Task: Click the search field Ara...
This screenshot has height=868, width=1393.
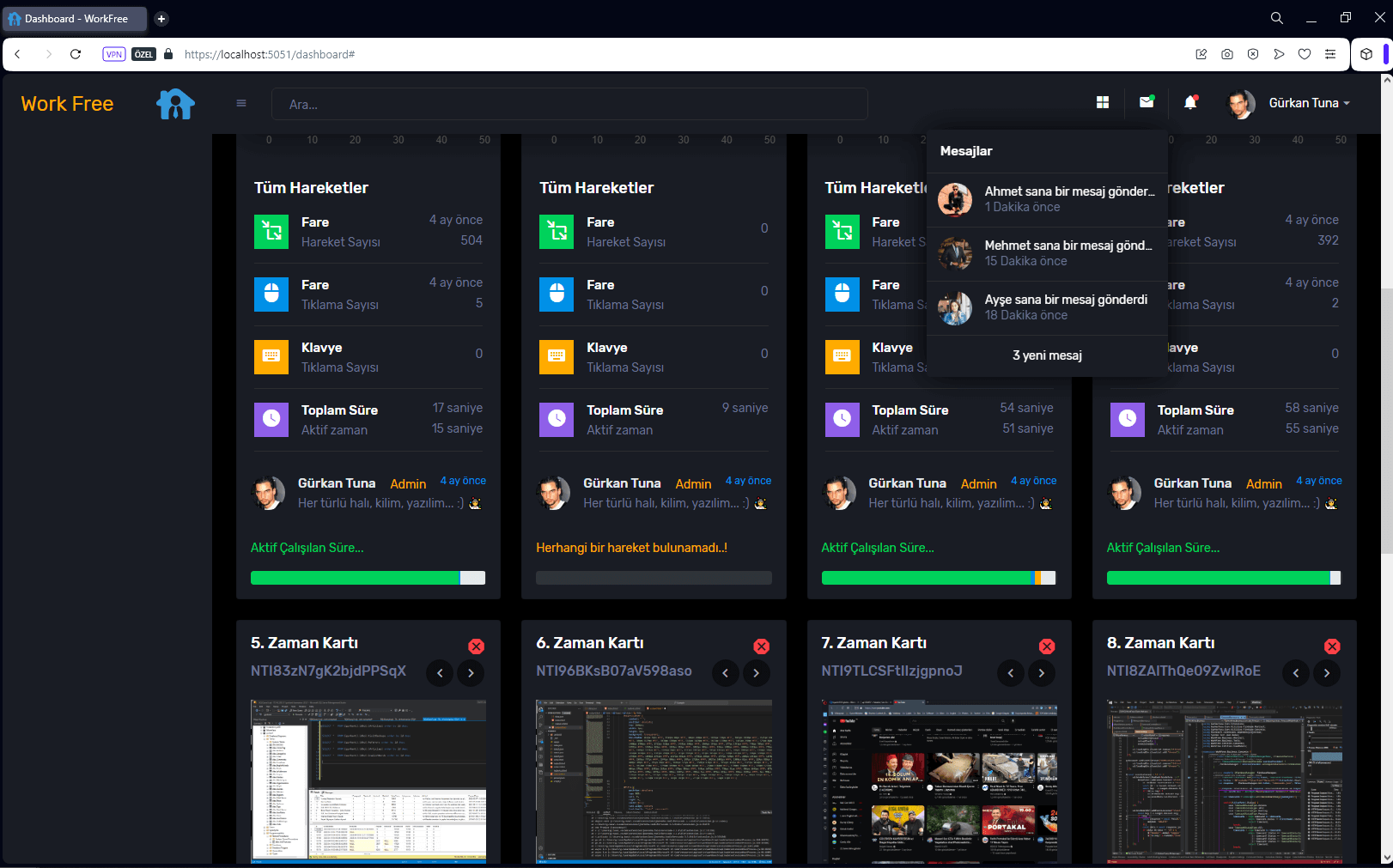Action: point(569,105)
